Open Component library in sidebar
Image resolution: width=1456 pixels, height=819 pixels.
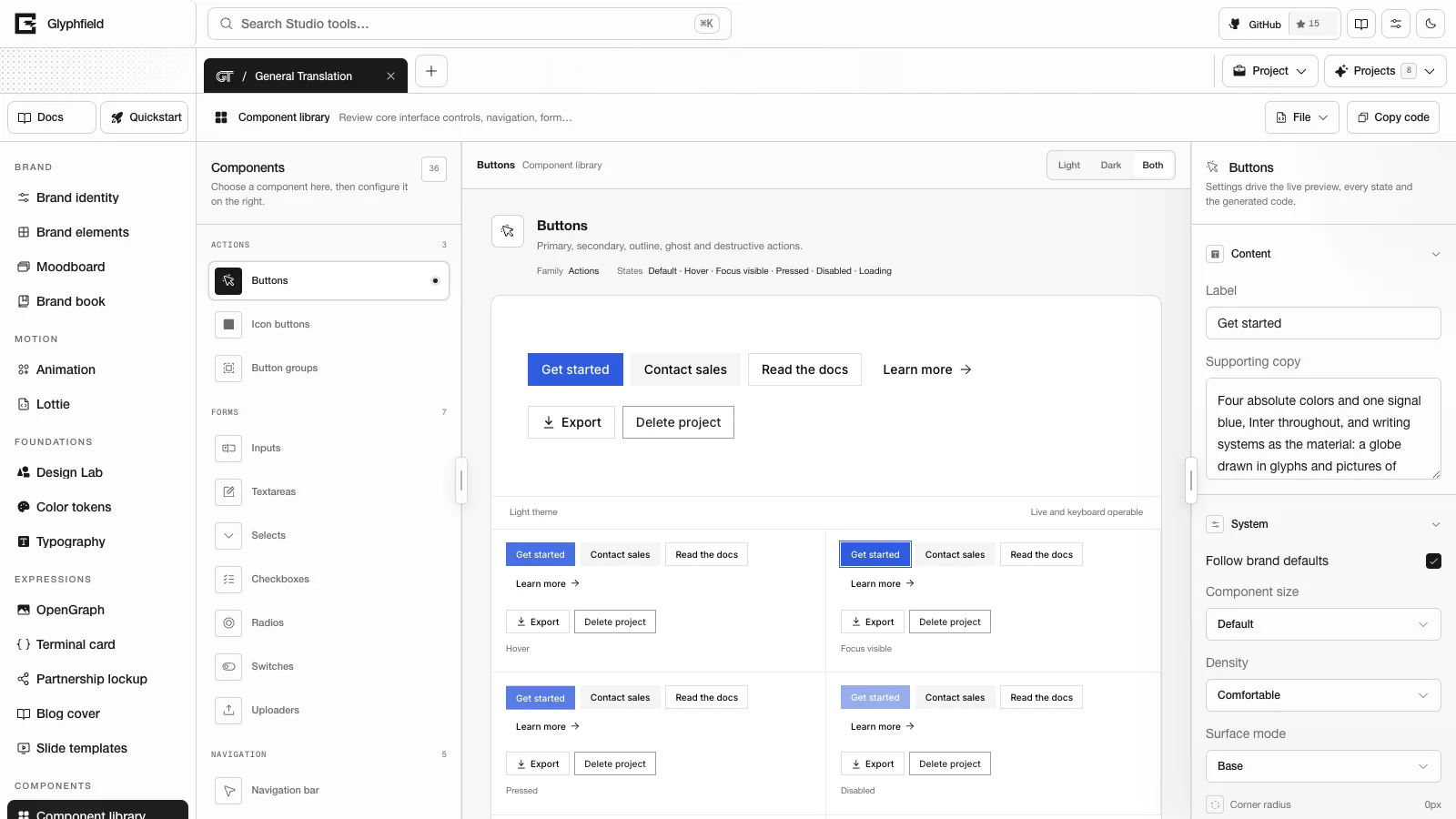[97, 812]
